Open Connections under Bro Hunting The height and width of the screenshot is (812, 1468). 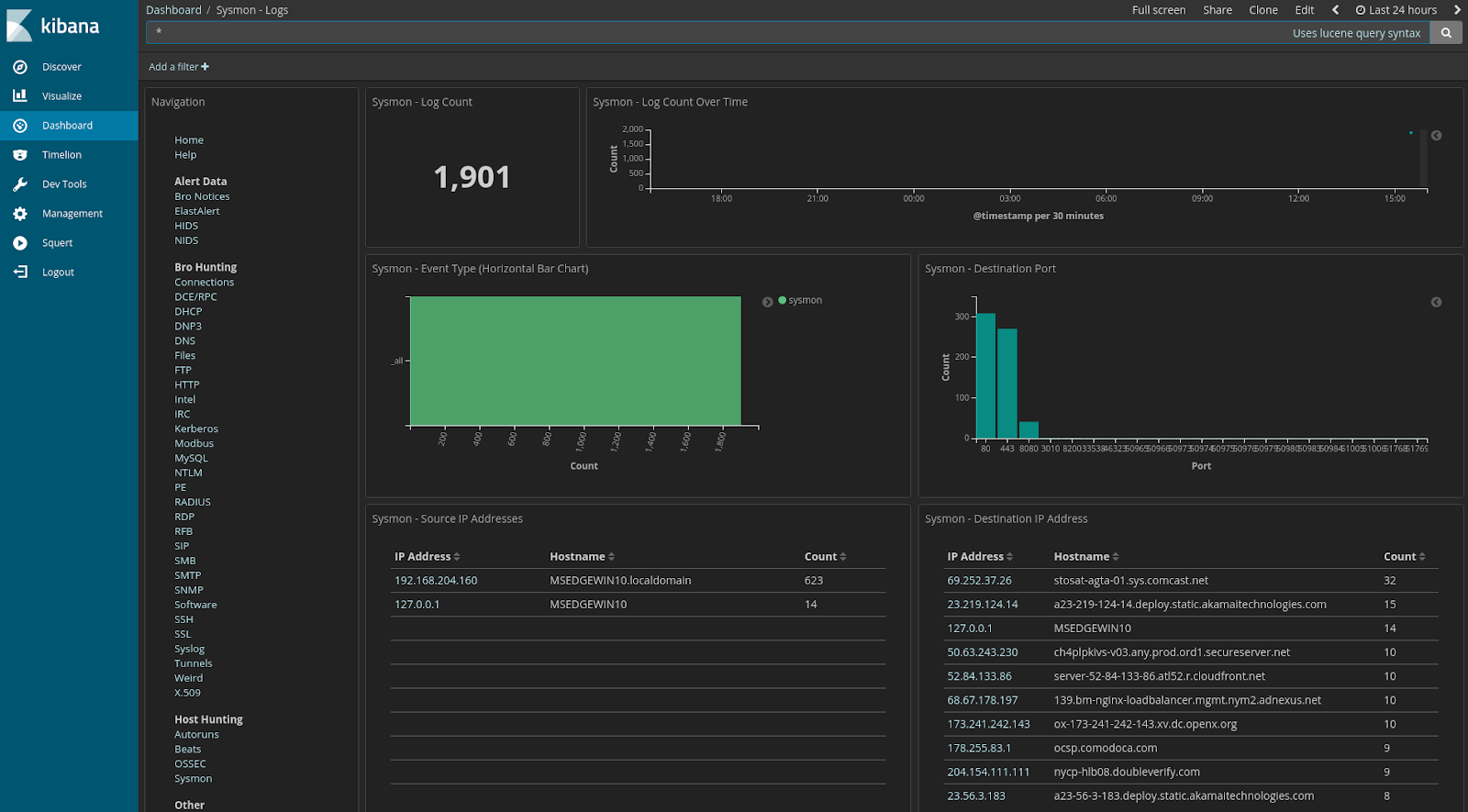205,283
